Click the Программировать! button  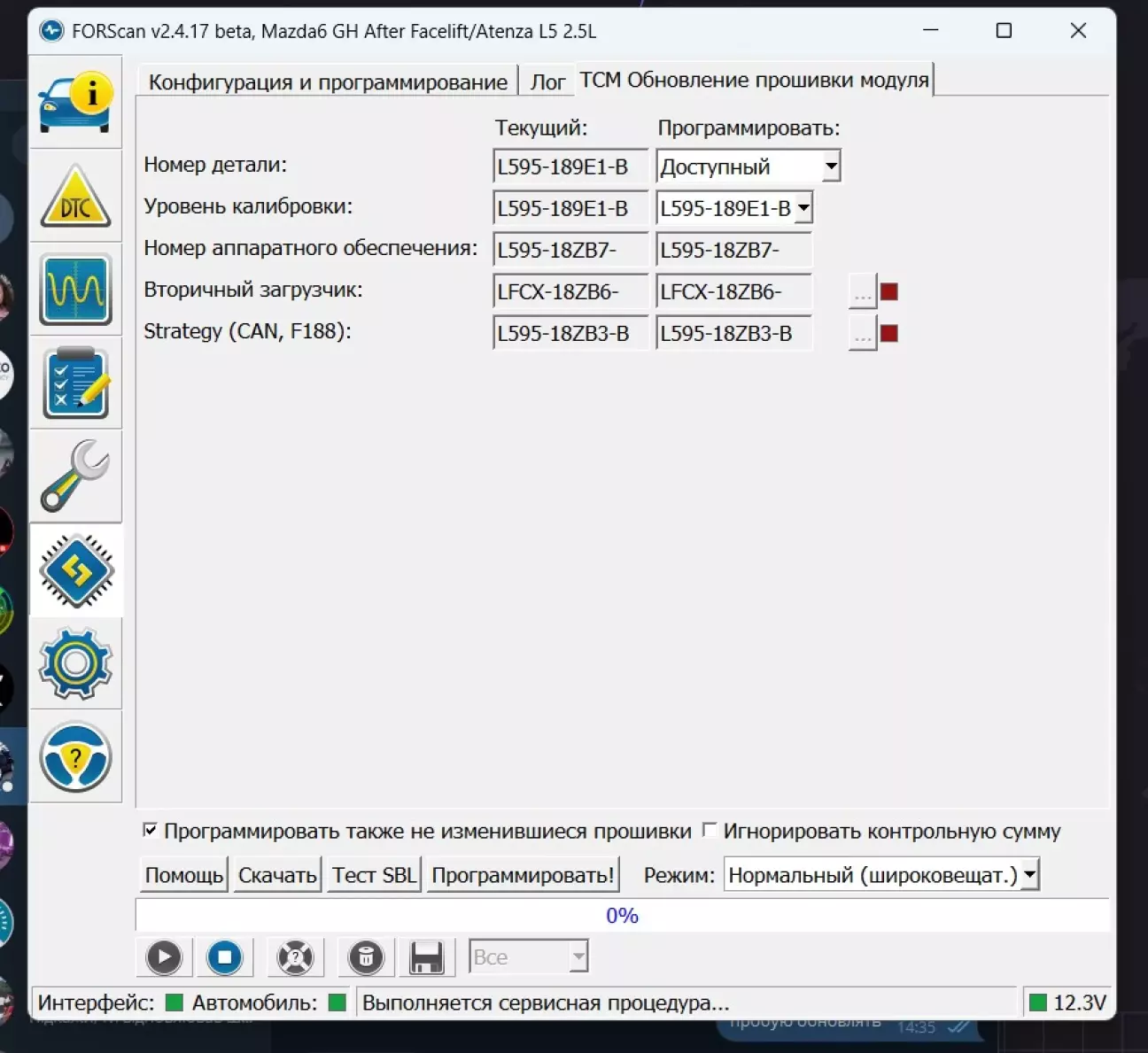tap(523, 875)
